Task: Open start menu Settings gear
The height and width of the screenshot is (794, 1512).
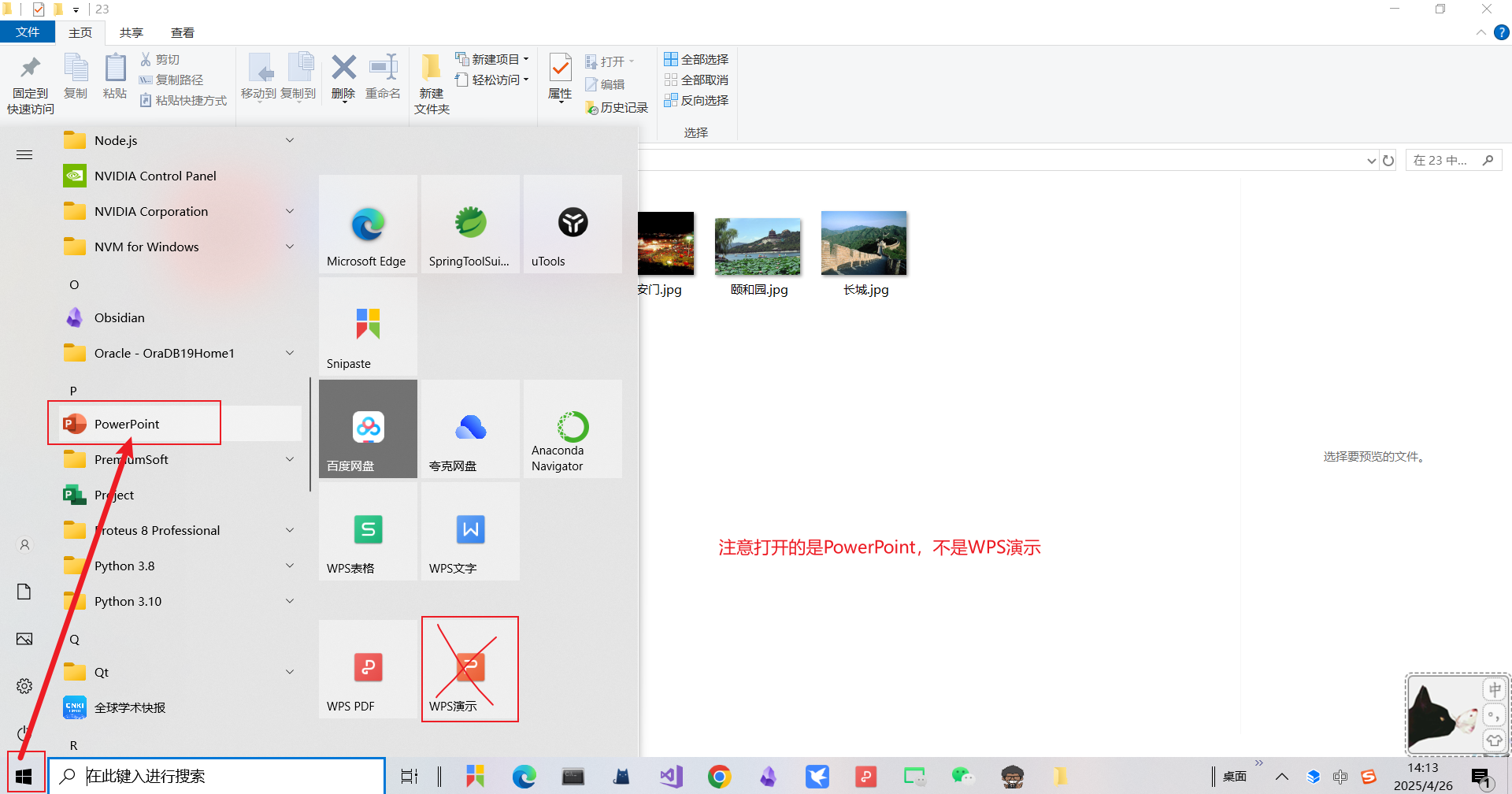Action: point(24,686)
